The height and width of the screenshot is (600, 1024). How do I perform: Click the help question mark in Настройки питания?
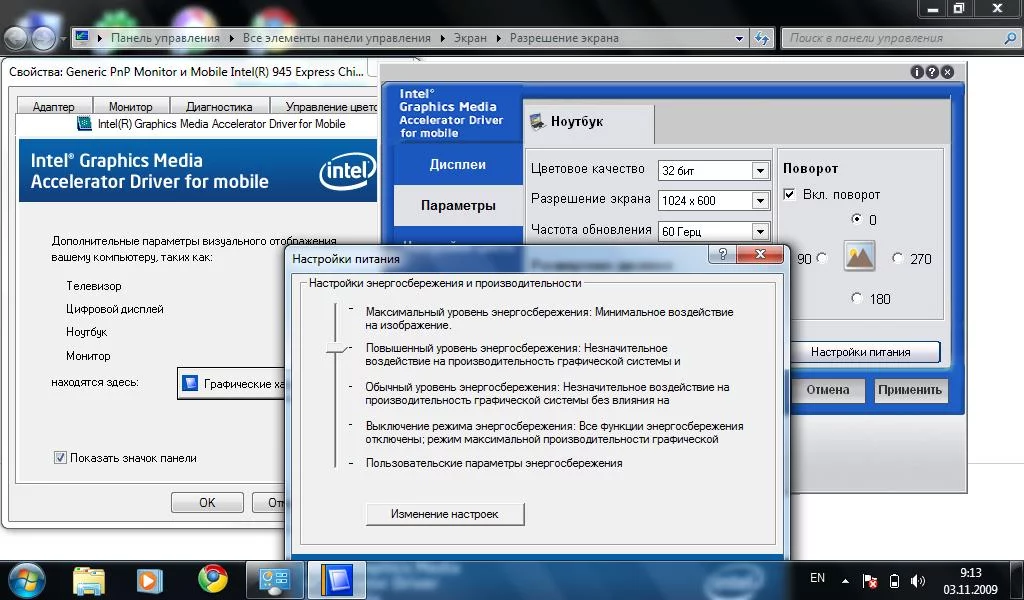[722, 257]
